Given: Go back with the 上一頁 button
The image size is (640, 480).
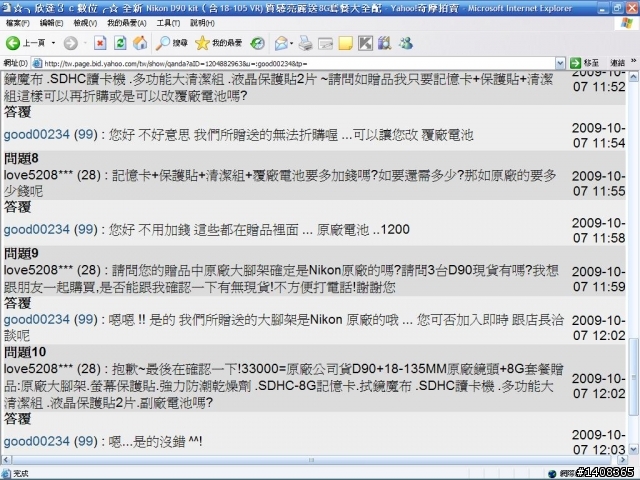Looking at the screenshot, I should (25, 43).
